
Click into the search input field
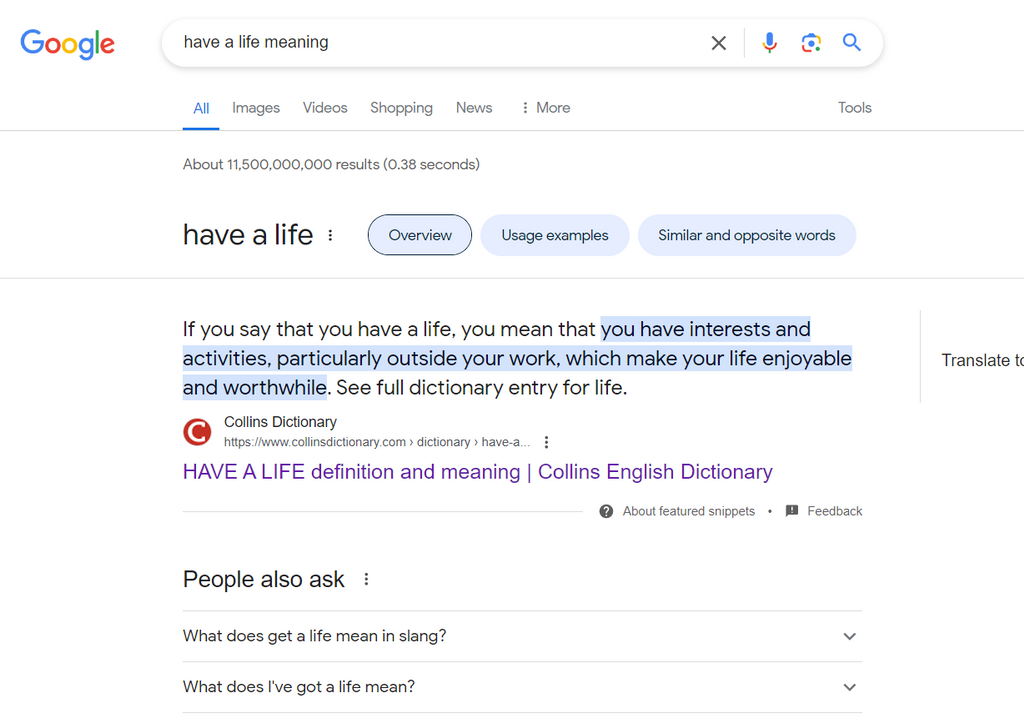(x=438, y=42)
